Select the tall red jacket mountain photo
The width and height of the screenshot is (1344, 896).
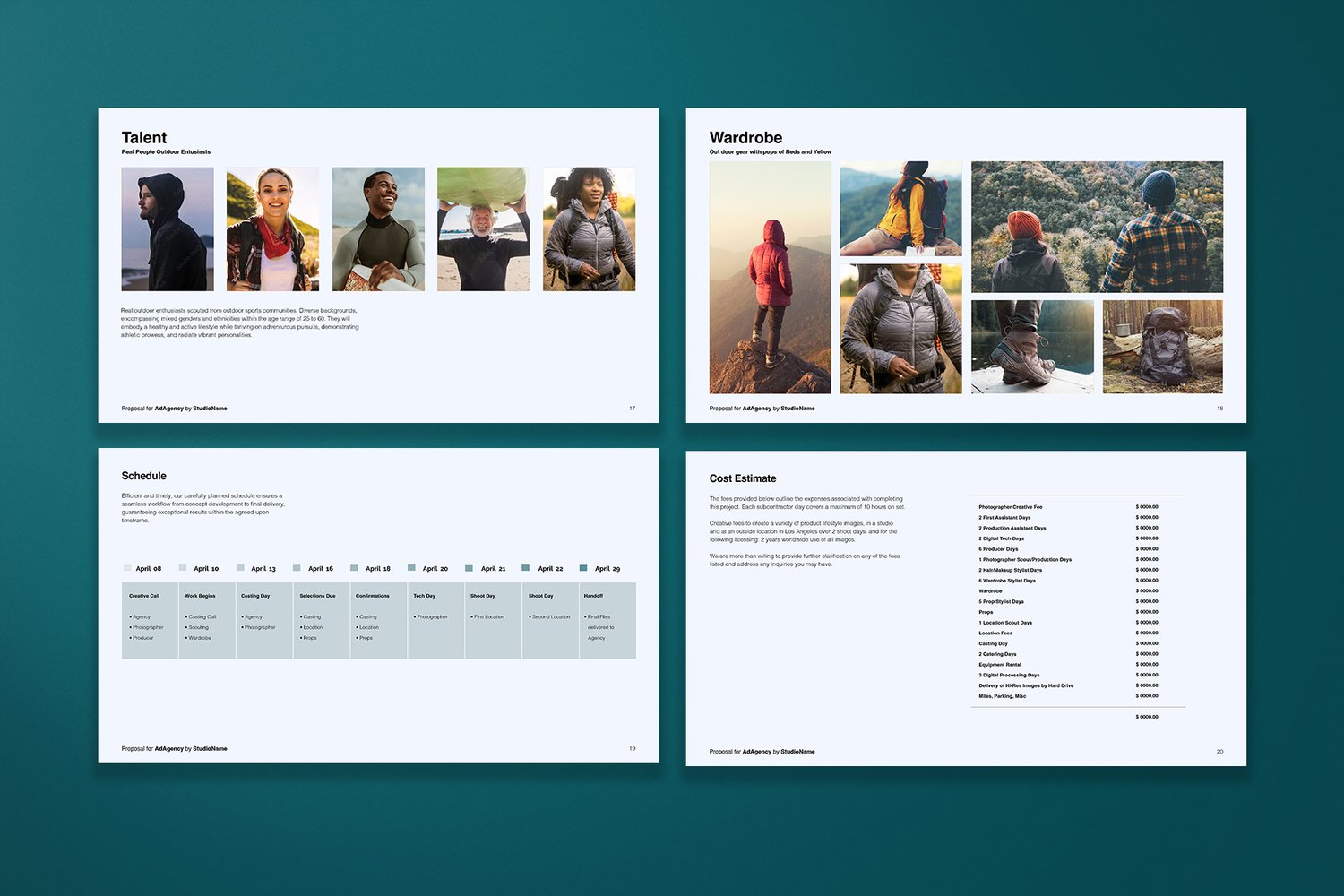click(x=771, y=278)
